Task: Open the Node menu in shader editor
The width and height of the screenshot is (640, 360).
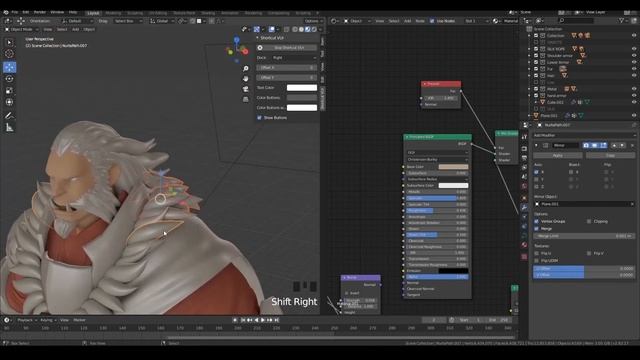Action: (x=420, y=21)
